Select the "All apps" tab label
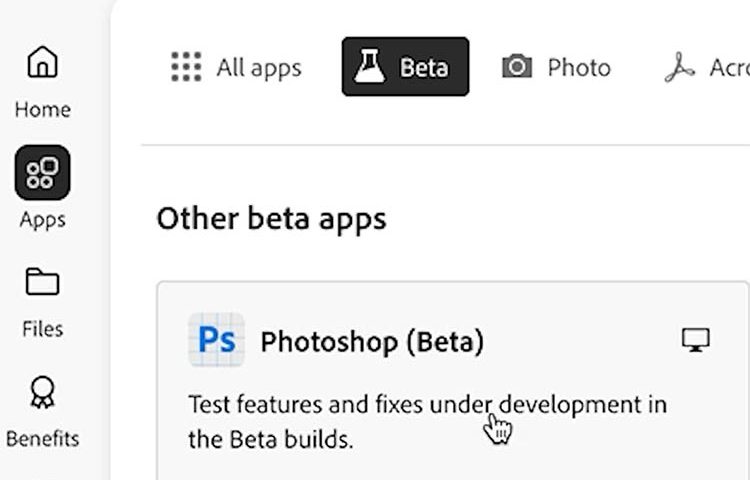 click(x=259, y=68)
